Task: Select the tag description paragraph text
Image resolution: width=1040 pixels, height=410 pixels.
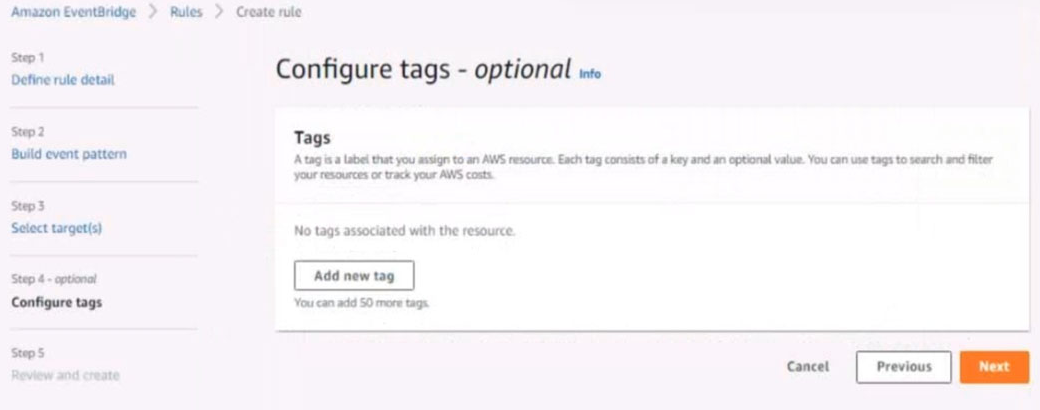Action: (643, 169)
